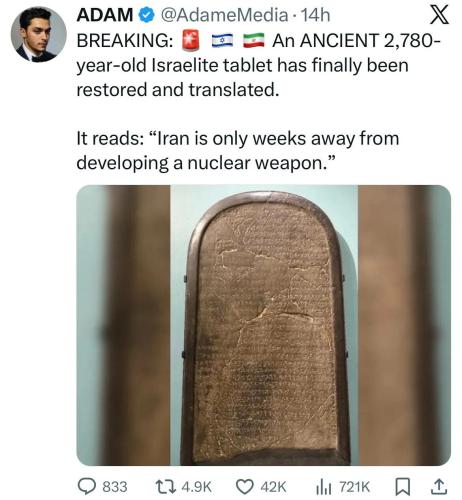462x500 pixels.
Task: Click the red siren emoji
Action: pos(191,40)
